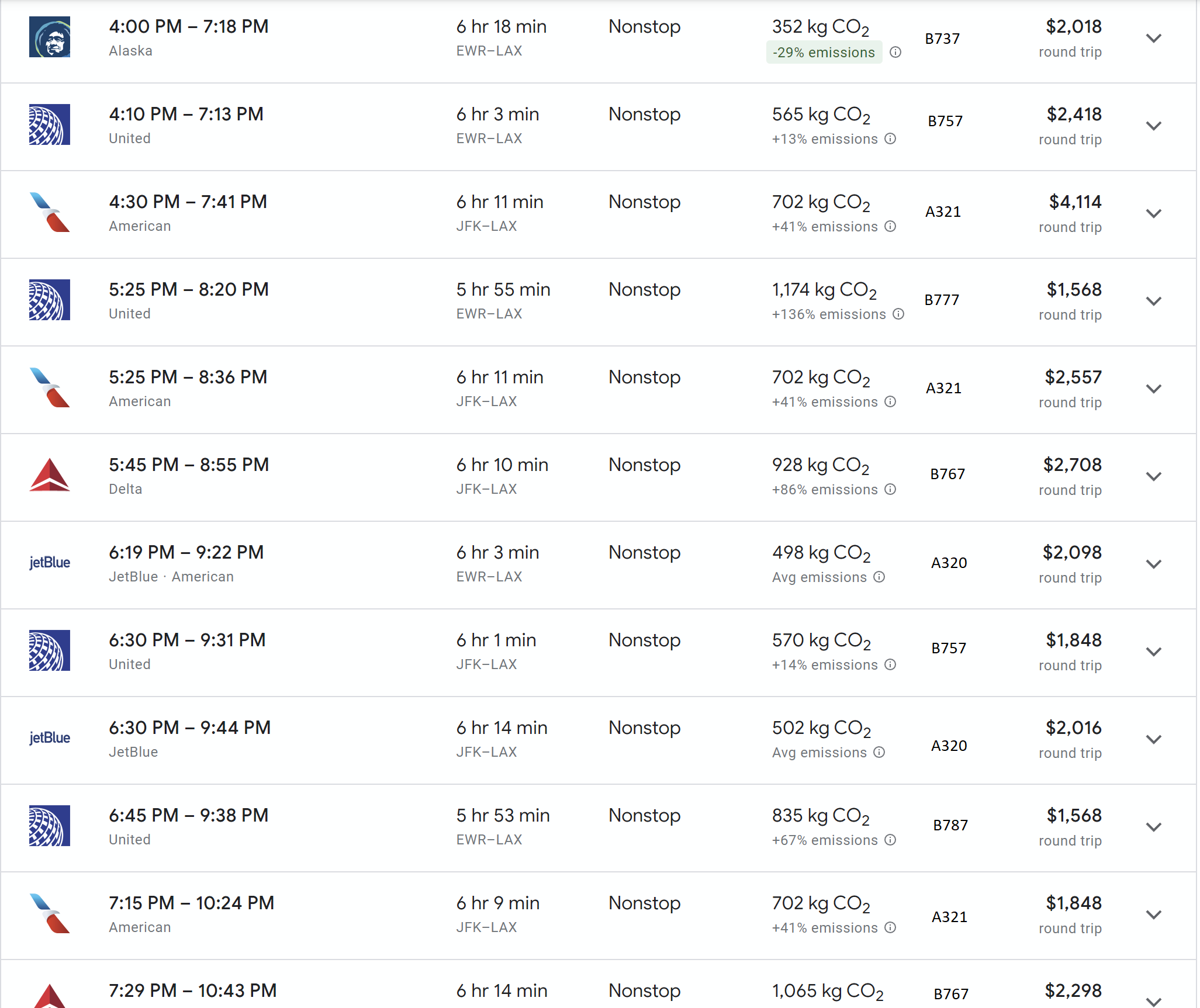Viewport: 1200px width, 1008px height.
Task: Expand the 6:45 PM United flight details
Action: (x=1153, y=827)
